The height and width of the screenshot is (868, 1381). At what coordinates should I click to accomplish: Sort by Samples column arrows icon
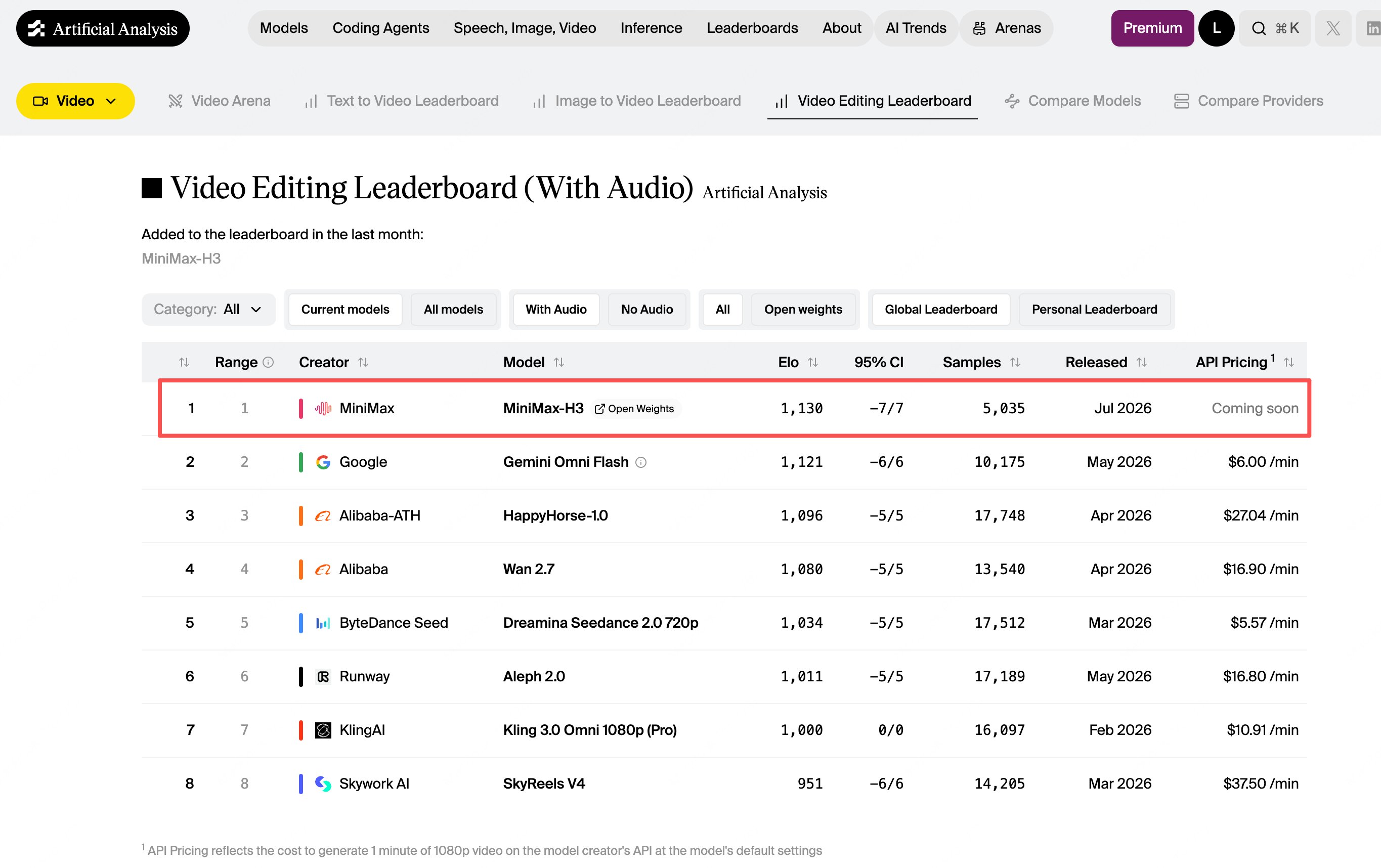coord(1015,362)
